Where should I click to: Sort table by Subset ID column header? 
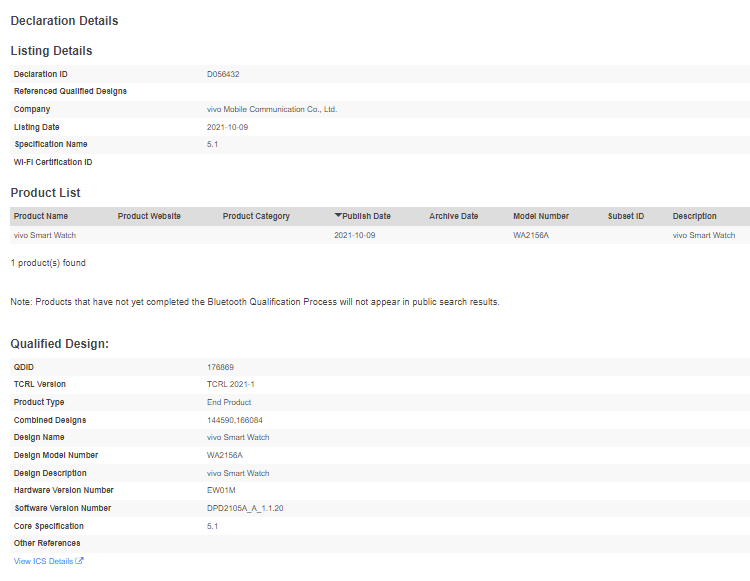point(626,216)
